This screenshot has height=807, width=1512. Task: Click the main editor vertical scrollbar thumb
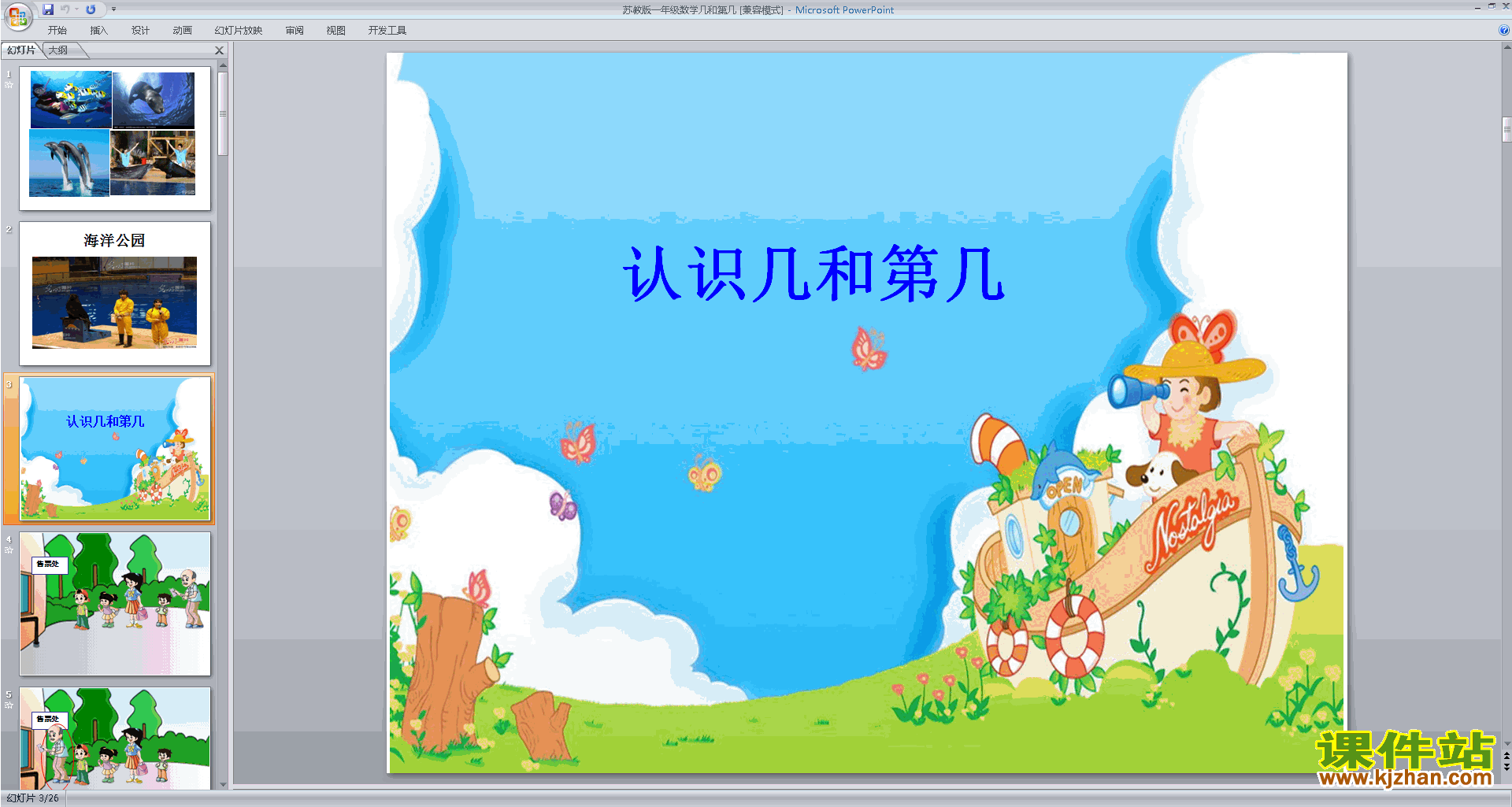1506,129
